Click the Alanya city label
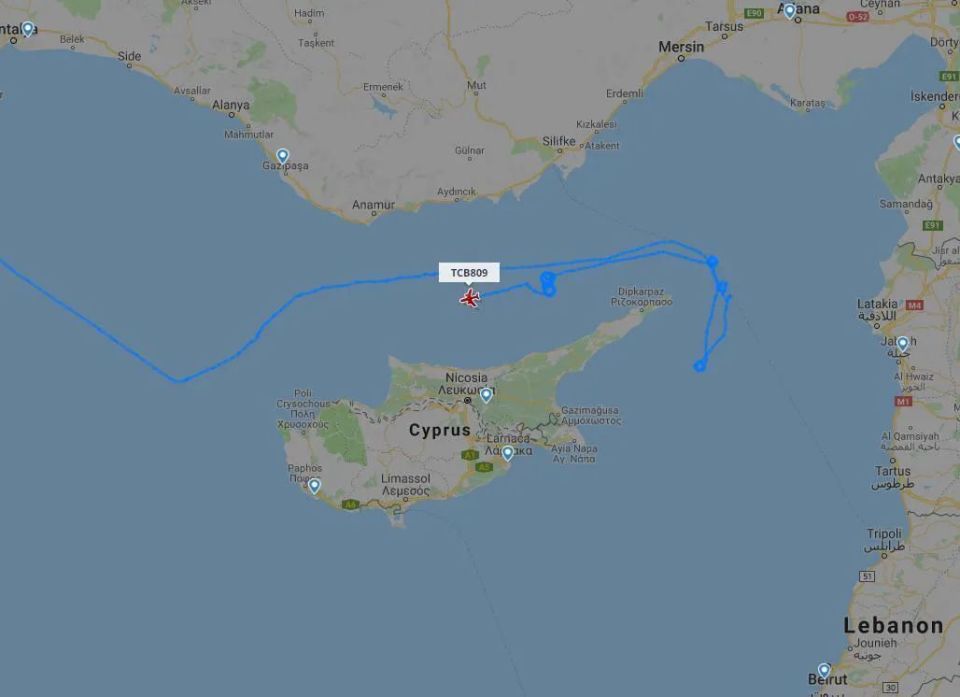Image resolution: width=960 pixels, height=697 pixels. point(231,105)
